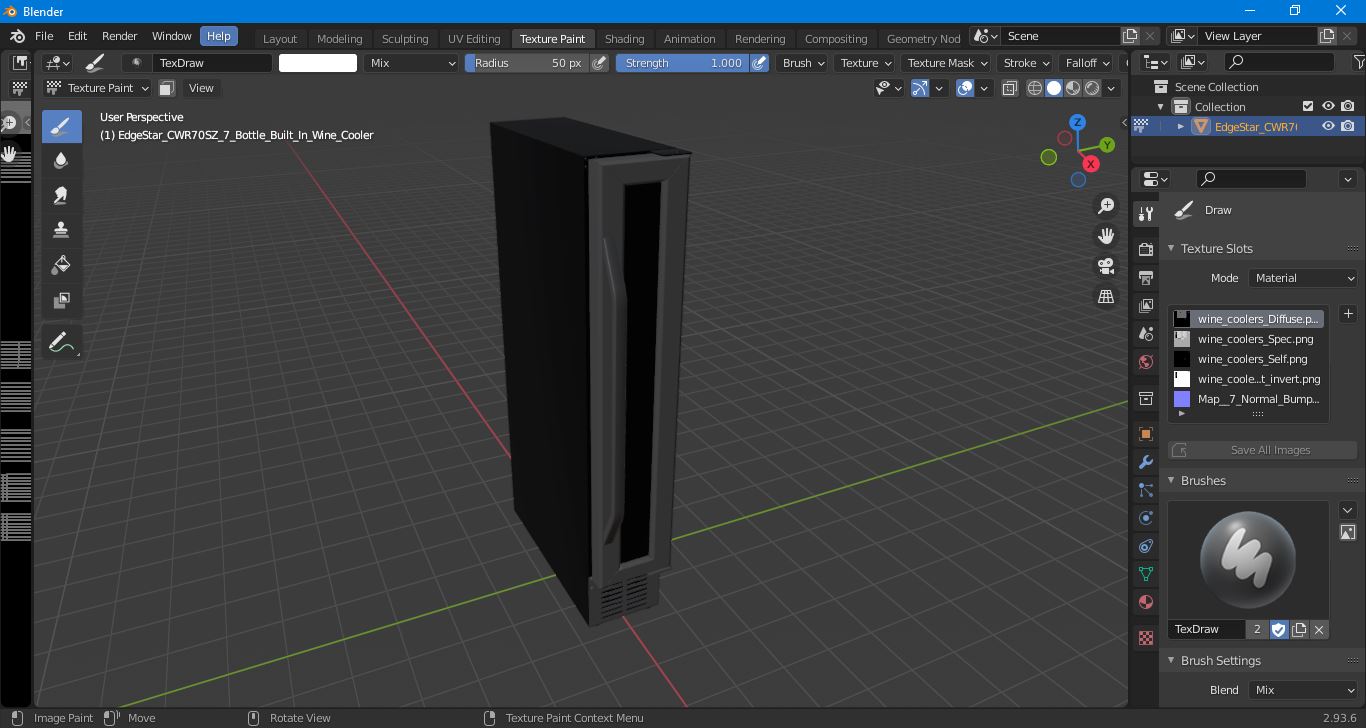
Task: Switch perspective/orthographic grid icon
Action: click(x=1106, y=296)
